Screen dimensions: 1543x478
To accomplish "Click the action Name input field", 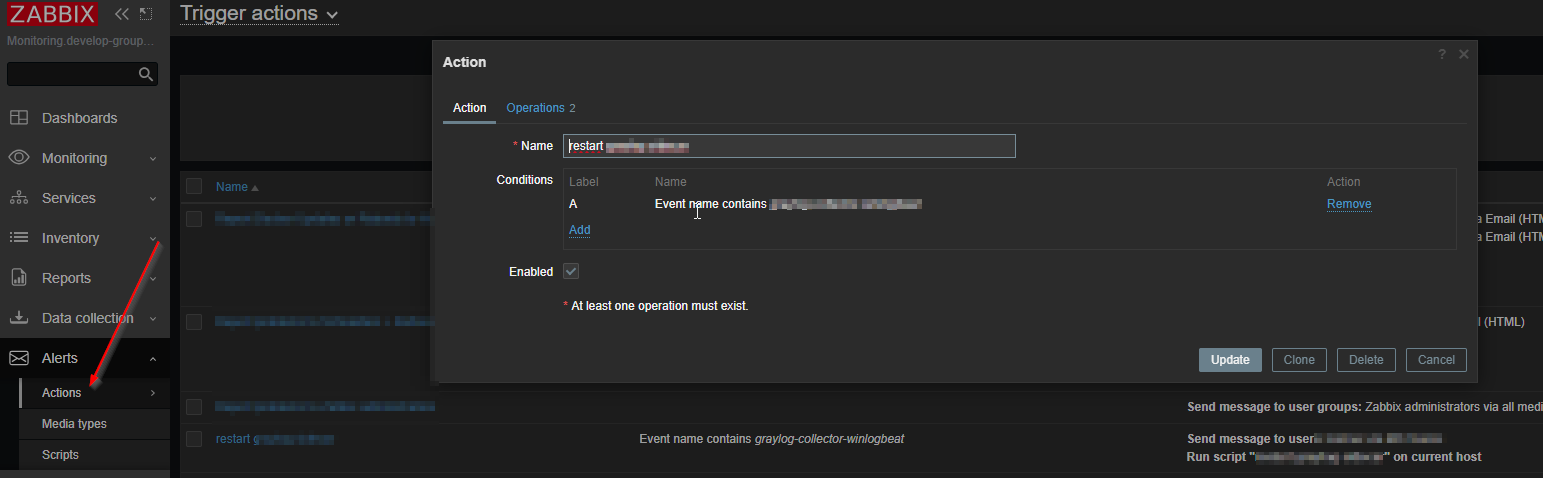I will tap(789, 146).
